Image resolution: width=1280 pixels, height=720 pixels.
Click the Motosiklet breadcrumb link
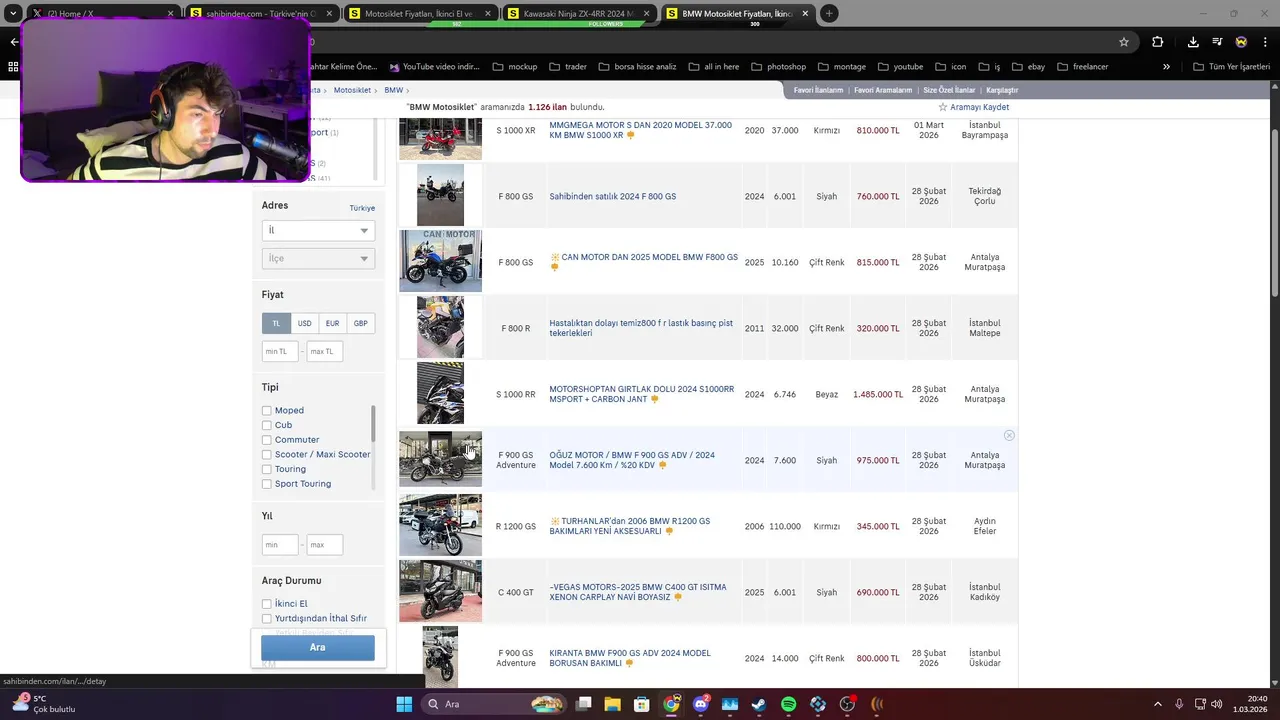point(352,90)
